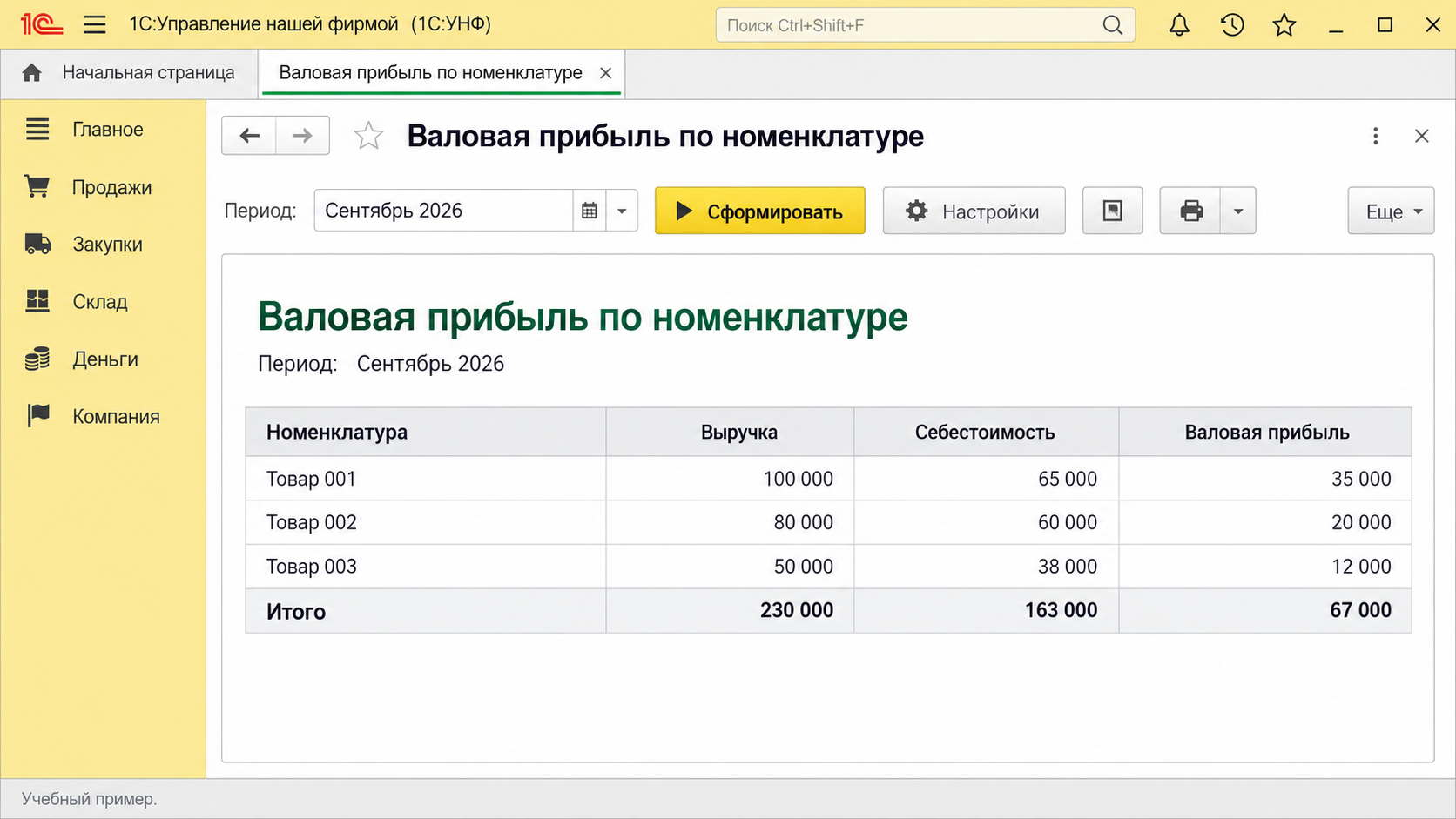Click the Сформировать button
This screenshot has width=1456, height=819.
coord(760,211)
